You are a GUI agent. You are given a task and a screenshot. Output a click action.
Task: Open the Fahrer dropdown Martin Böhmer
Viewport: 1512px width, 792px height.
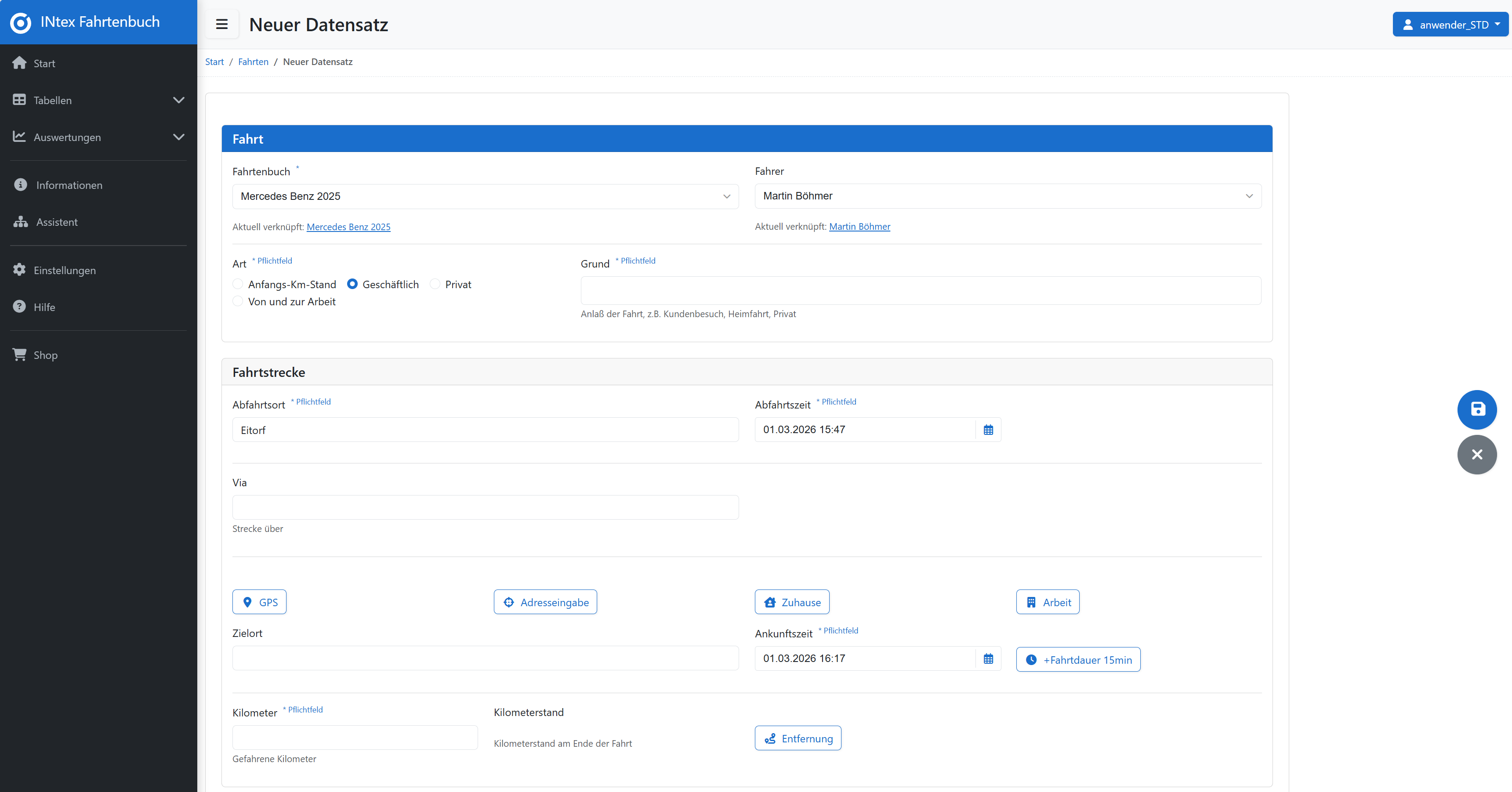point(1007,196)
